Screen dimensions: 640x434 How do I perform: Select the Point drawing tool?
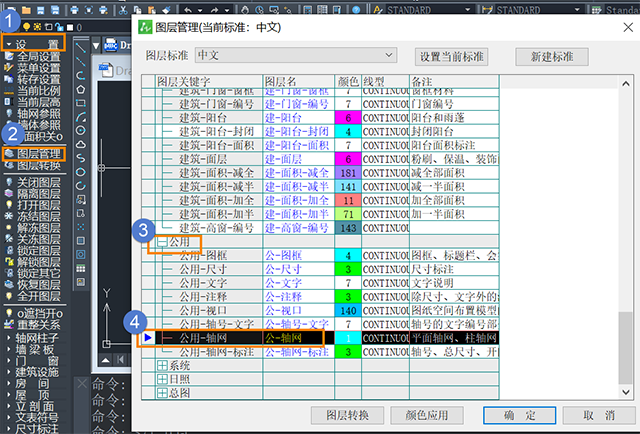pyautogui.click(x=80, y=227)
